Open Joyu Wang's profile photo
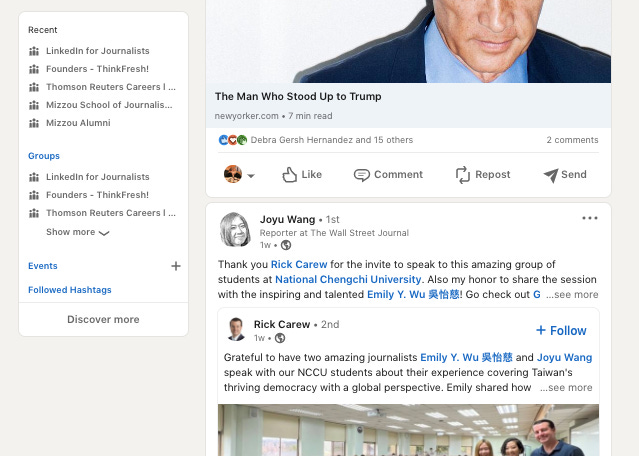639x456 pixels. tap(235, 229)
